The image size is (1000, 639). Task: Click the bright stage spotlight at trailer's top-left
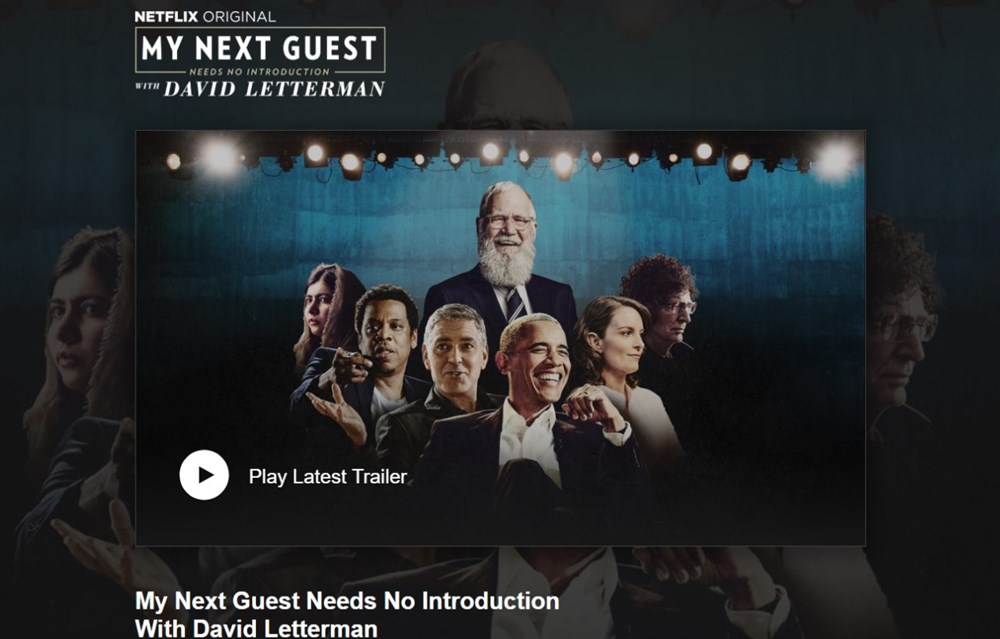point(219,156)
